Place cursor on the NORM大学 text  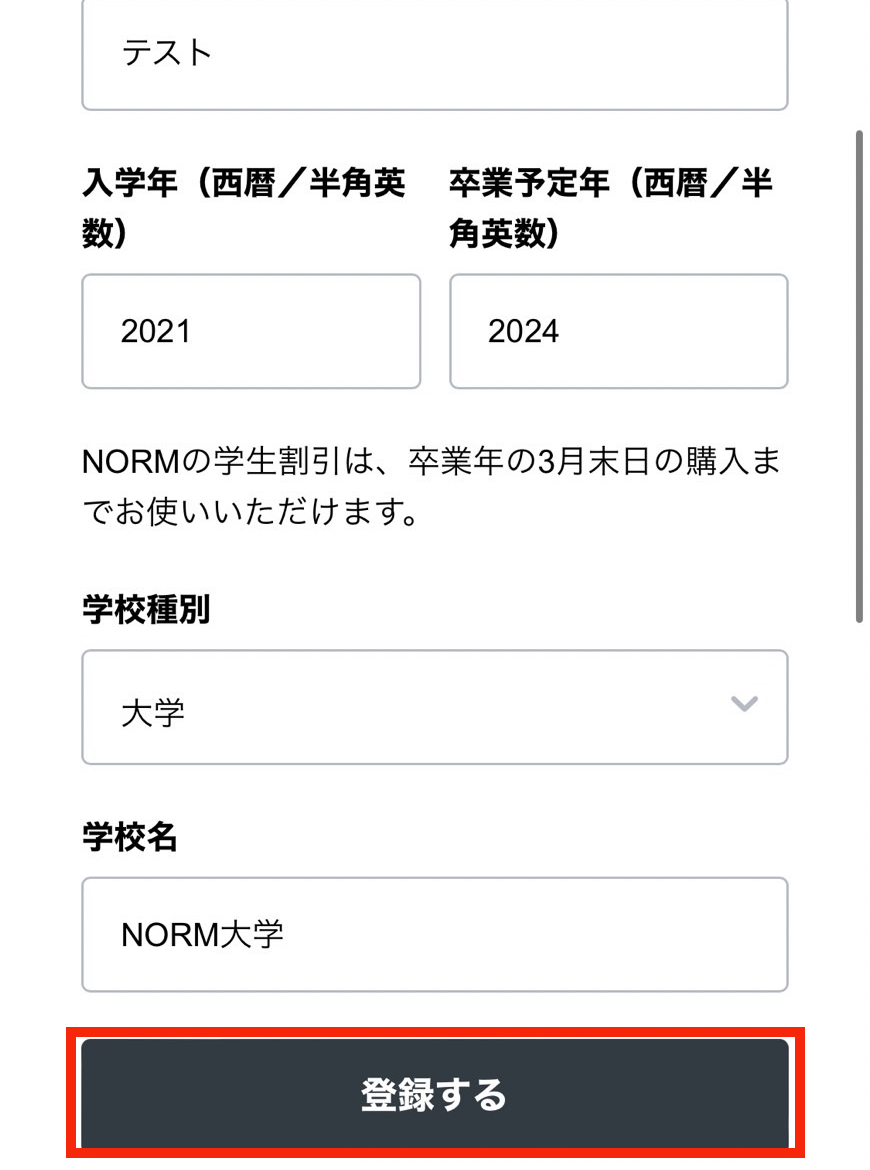point(202,934)
